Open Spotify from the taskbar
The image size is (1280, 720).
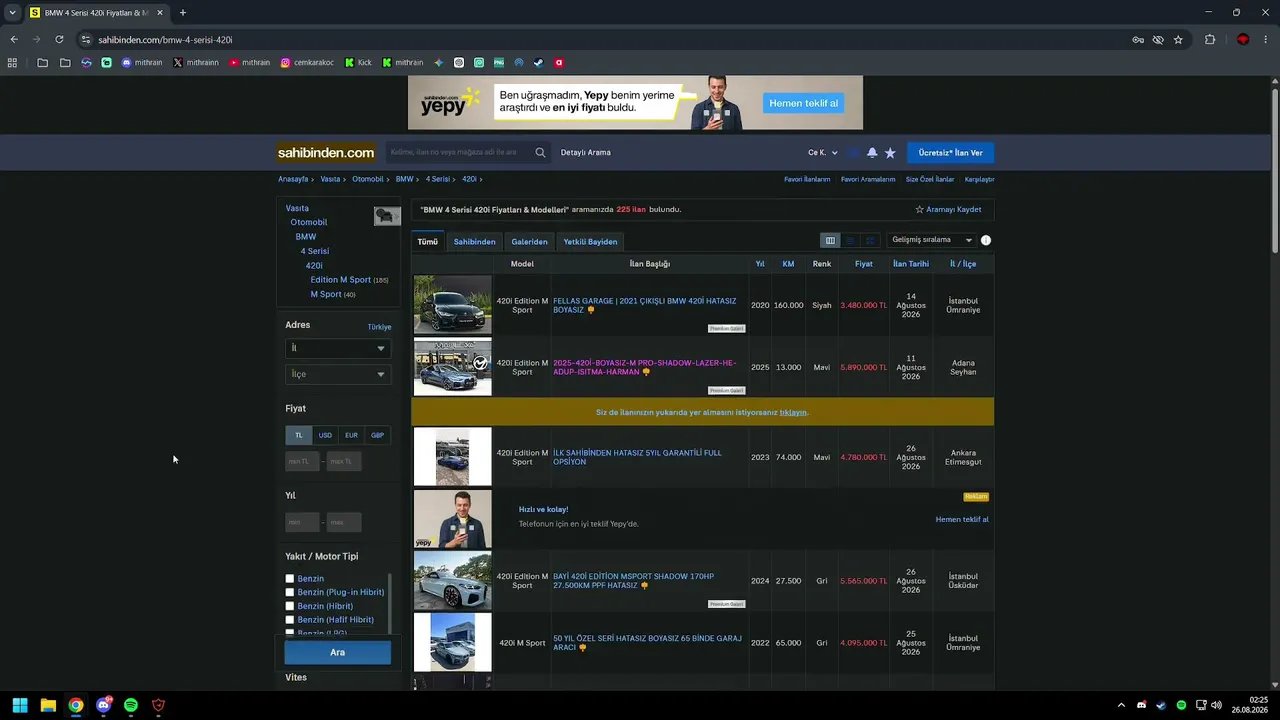[x=131, y=705]
